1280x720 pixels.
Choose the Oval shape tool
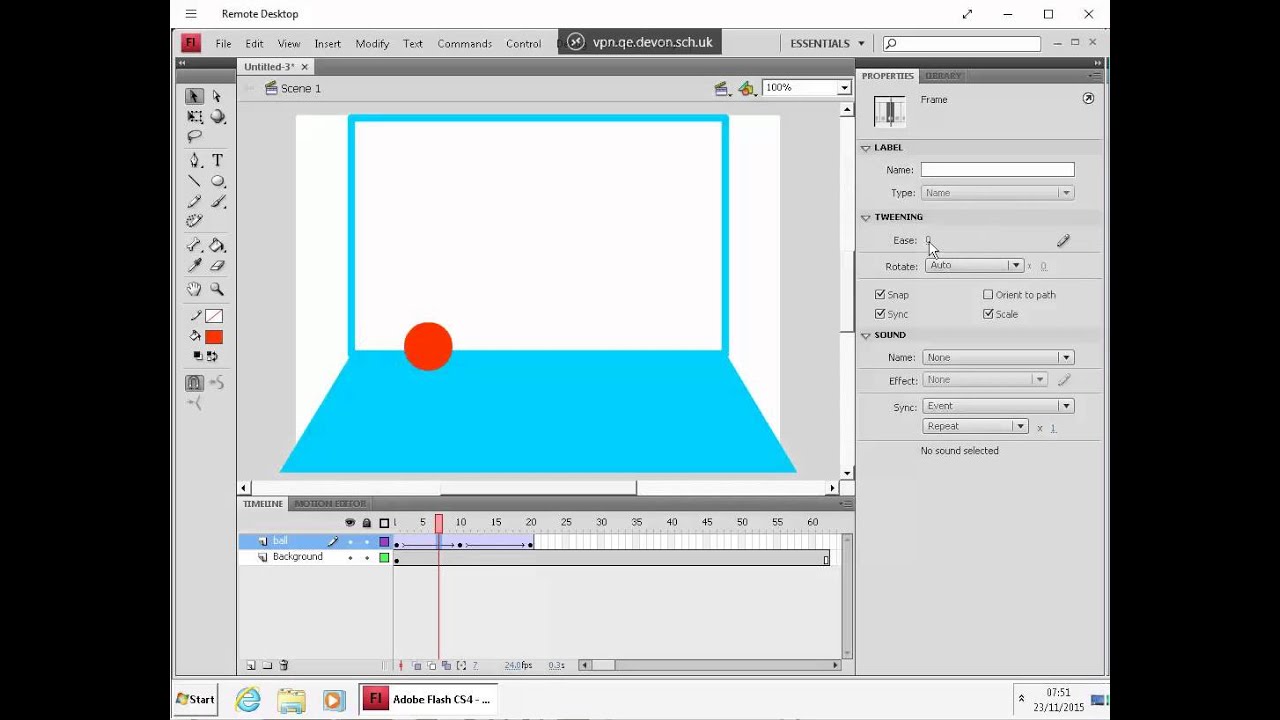tap(217, 181)
